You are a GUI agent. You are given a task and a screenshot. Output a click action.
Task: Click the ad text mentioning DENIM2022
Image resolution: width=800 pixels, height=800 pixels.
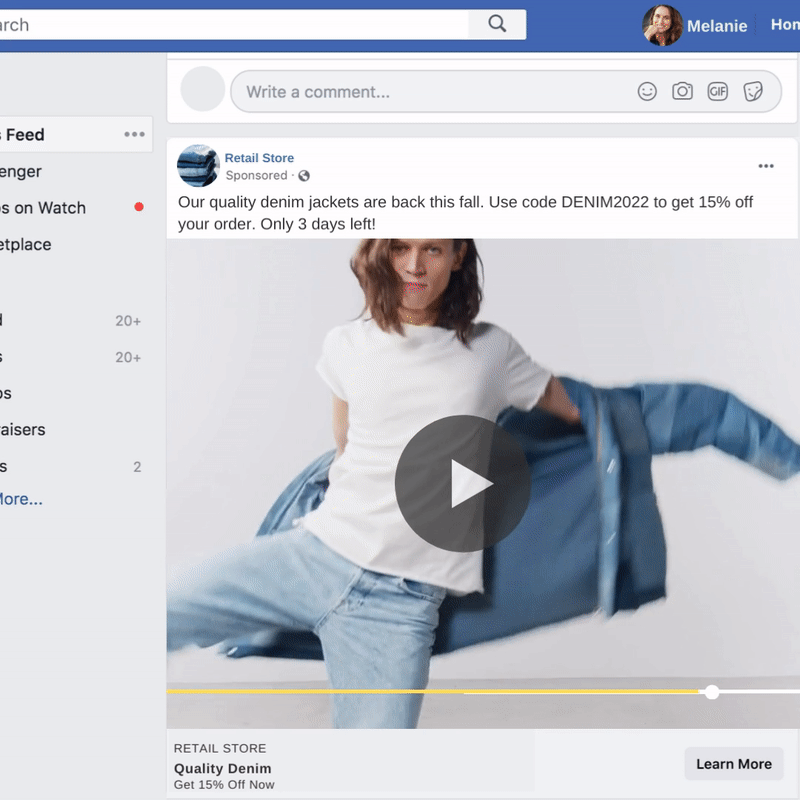pos(465,213)
